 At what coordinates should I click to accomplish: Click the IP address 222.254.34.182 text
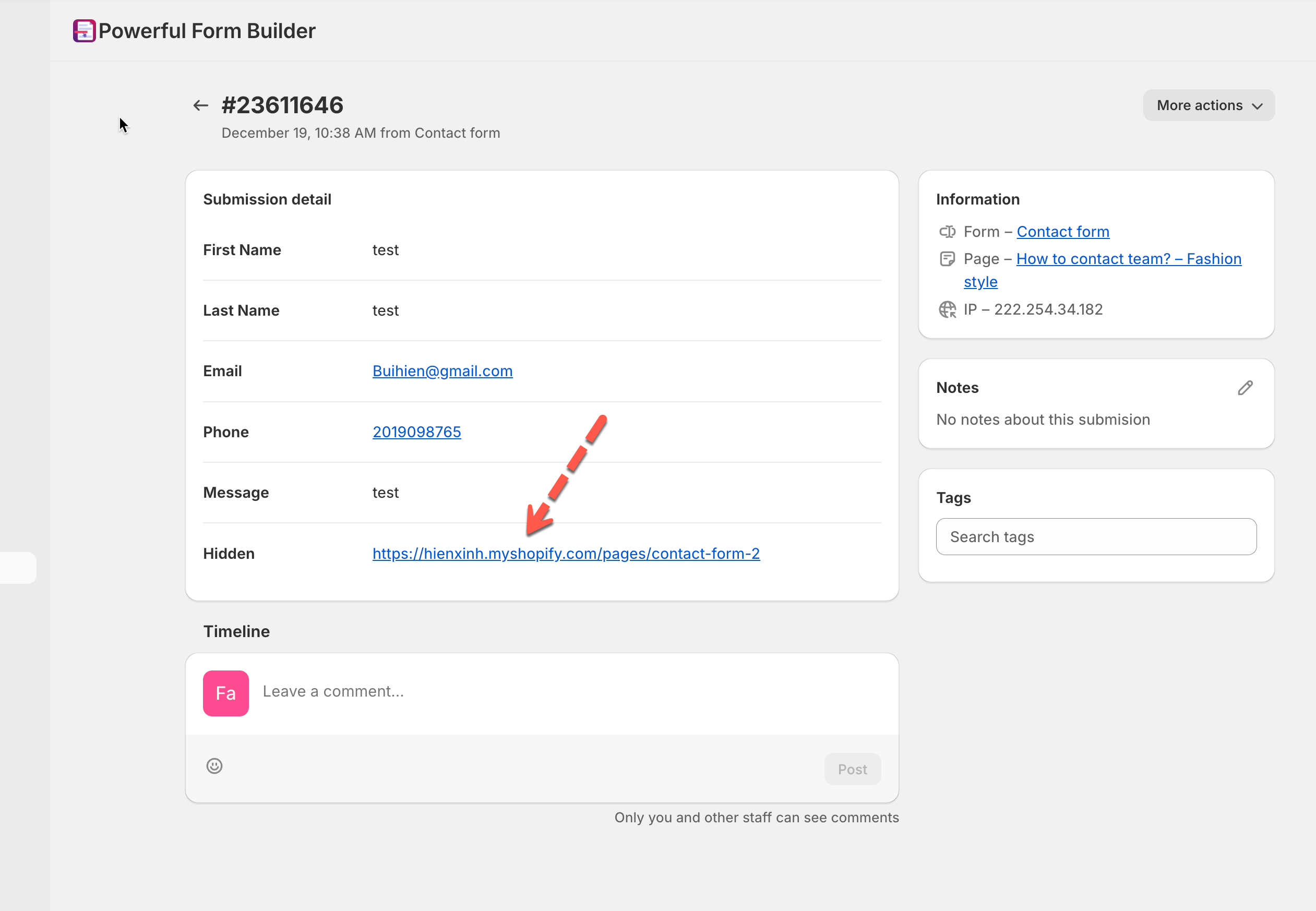pos(1048,309)
